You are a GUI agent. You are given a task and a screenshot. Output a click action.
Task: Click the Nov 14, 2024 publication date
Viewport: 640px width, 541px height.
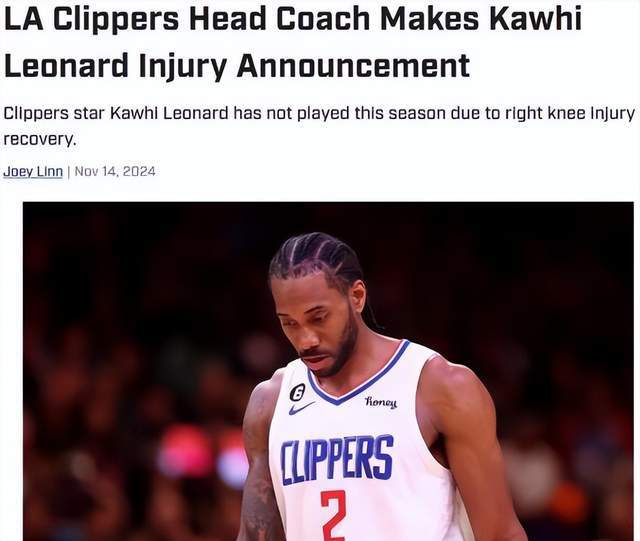pyautogui.click(x=115, y=171)
